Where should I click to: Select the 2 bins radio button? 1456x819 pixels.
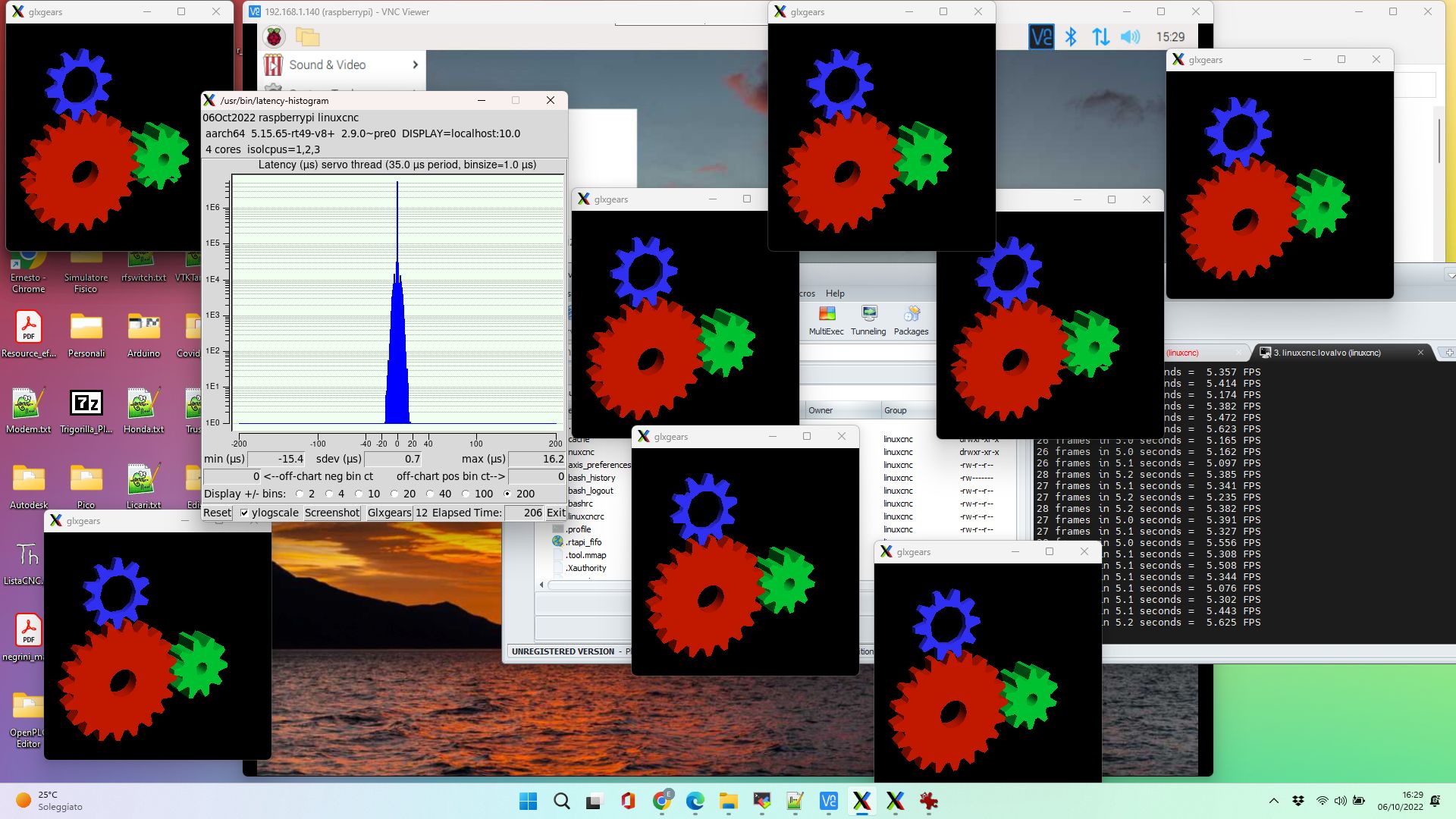[x=300, y=494]
